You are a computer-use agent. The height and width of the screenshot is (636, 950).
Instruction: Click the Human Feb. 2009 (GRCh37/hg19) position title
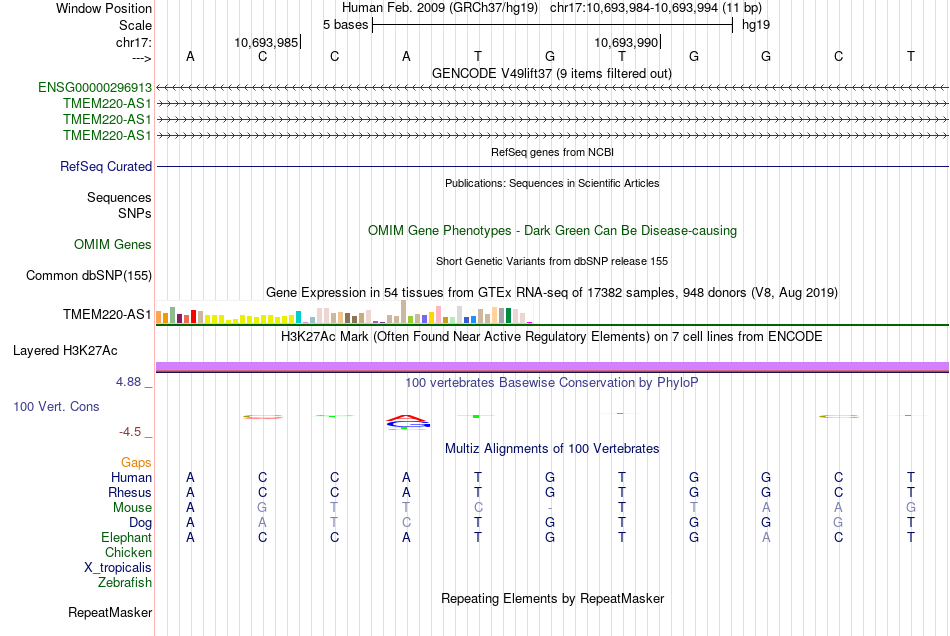(440, 8)
